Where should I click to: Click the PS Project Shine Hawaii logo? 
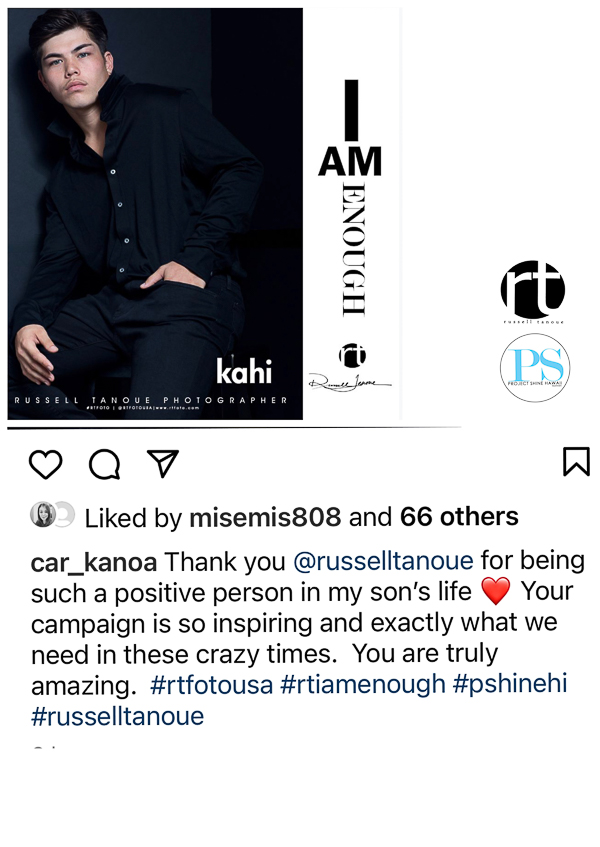click(535, 367)
